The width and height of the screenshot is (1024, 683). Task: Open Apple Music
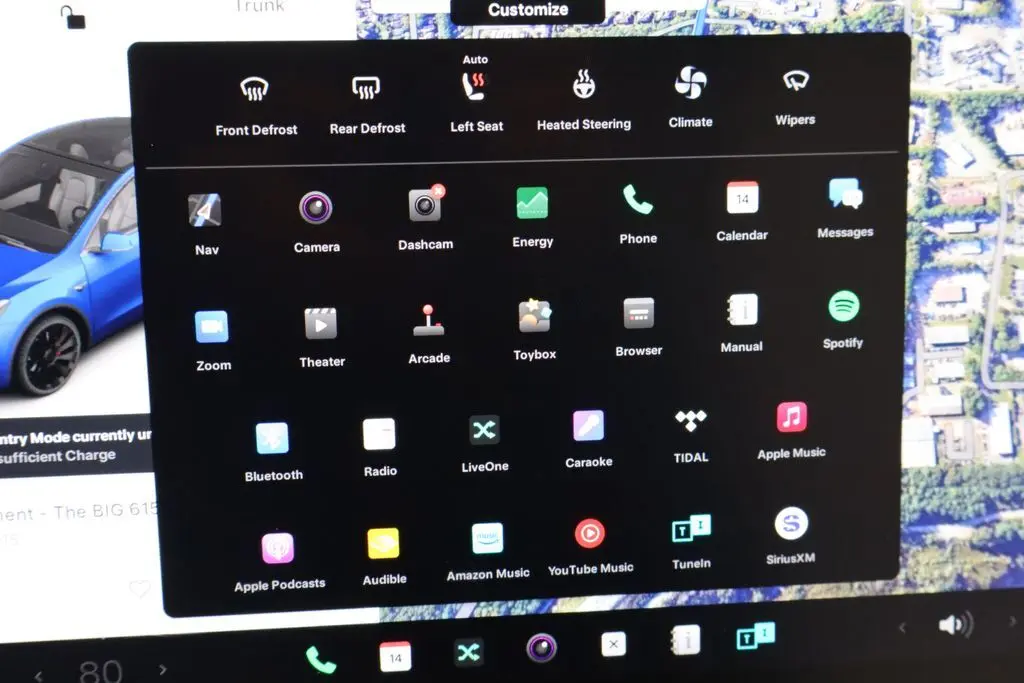tap(792, 431)
